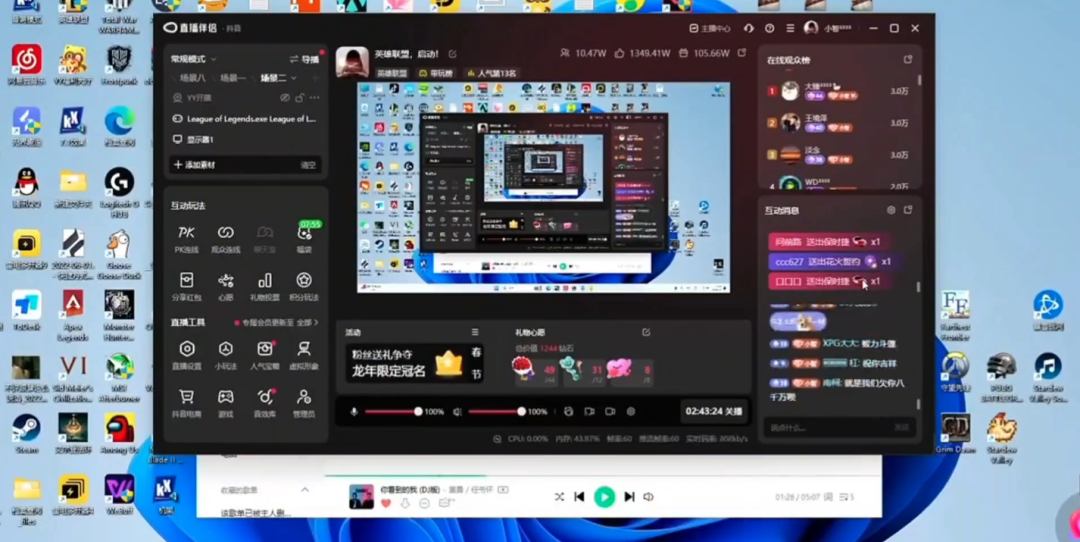This screenshot has height=542, width=1080.
Task: Open the 虚拟形象 virtual avatar tool
Action: 304,355
